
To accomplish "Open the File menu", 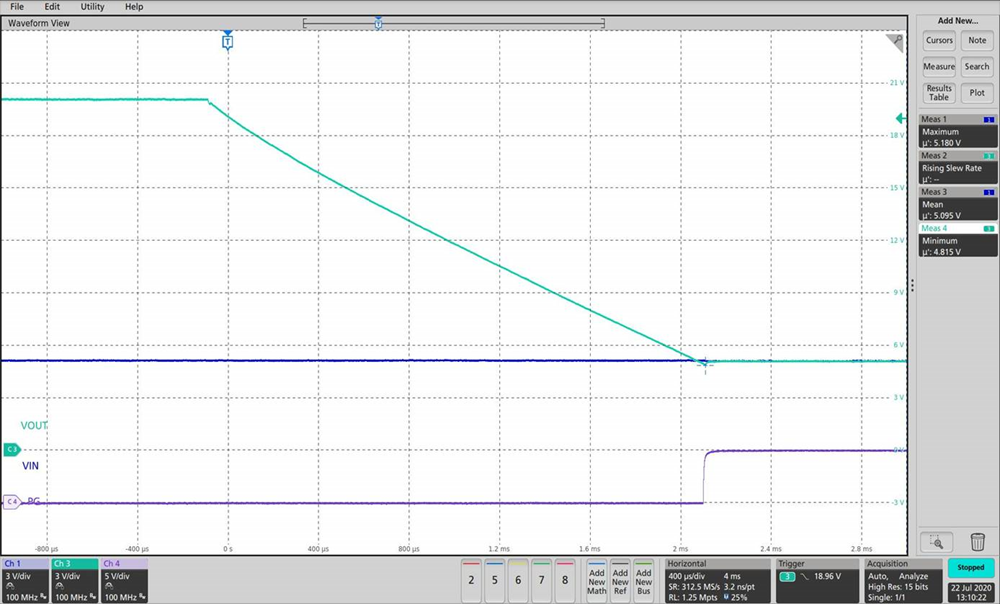I will (x=17, y=7).
